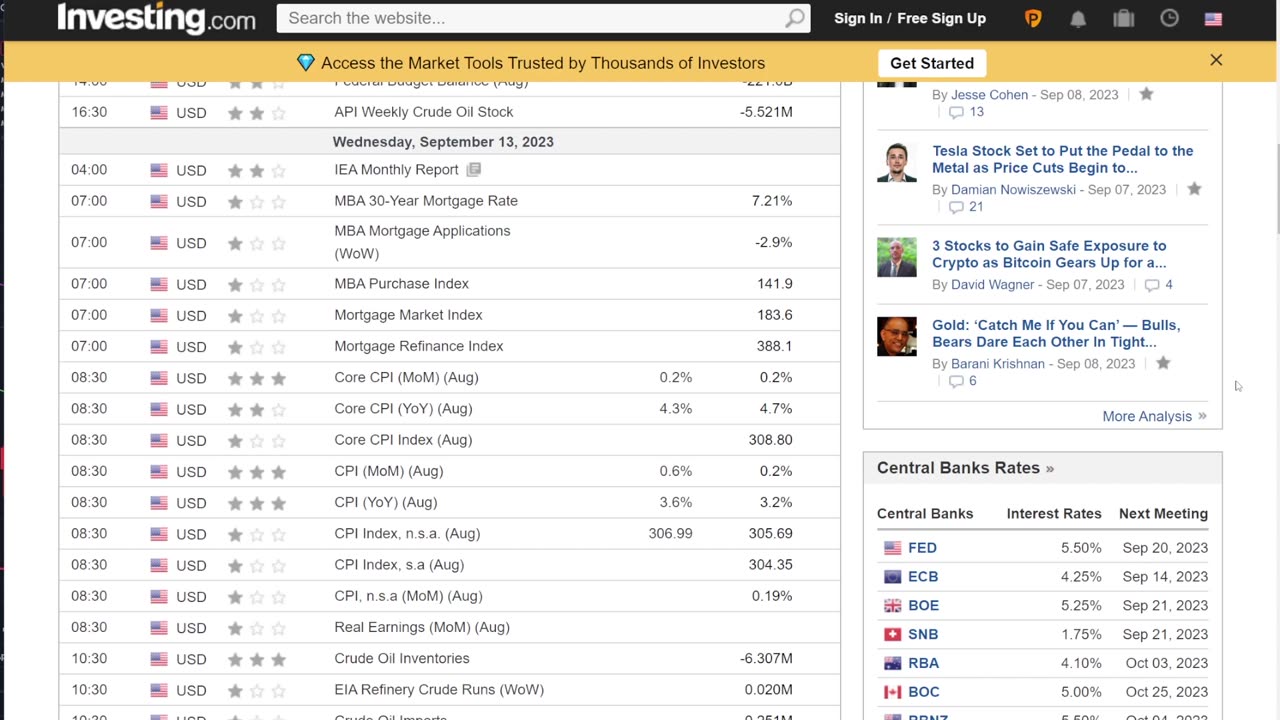The image size is (1280, 720).
Task: Click the US flag in Crude Oil Inventories row
Action: [159, 660]
